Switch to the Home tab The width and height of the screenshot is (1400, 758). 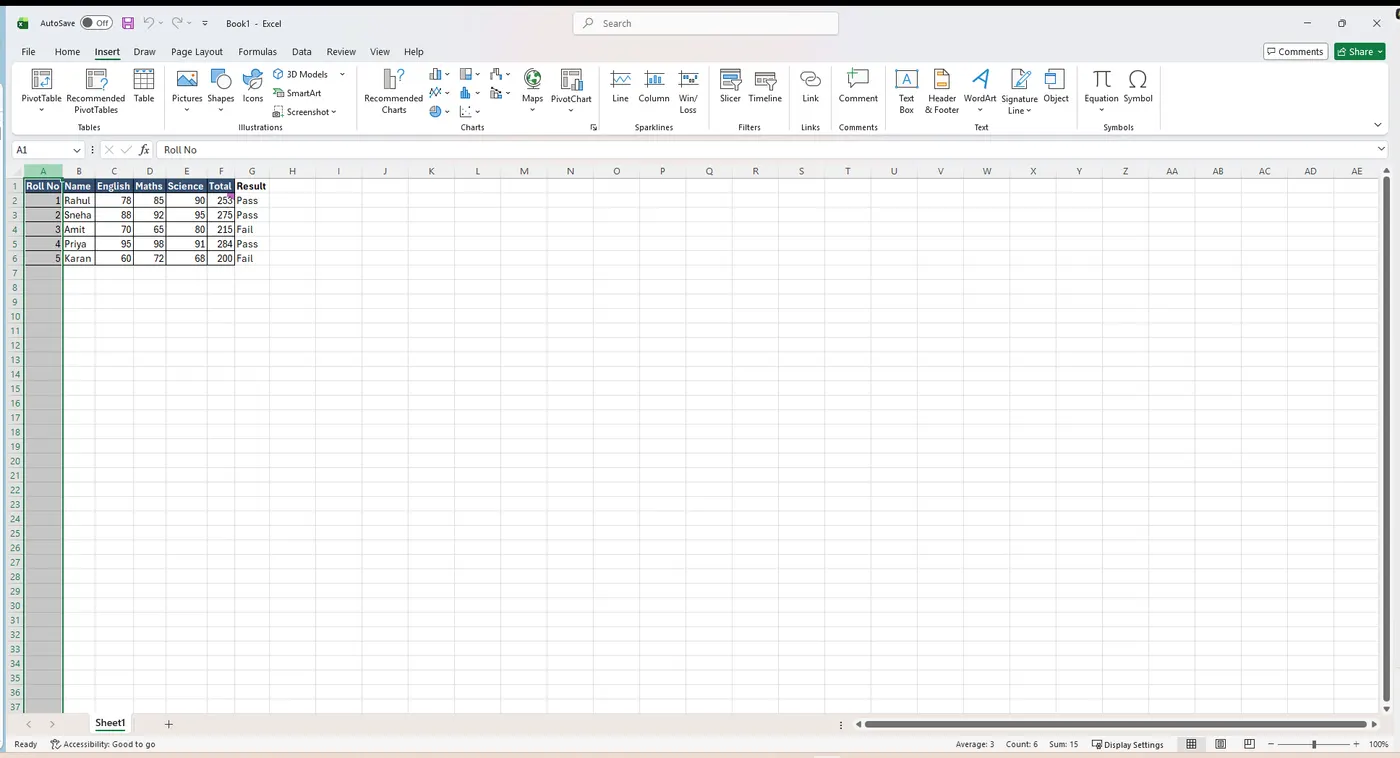point(67,52)
